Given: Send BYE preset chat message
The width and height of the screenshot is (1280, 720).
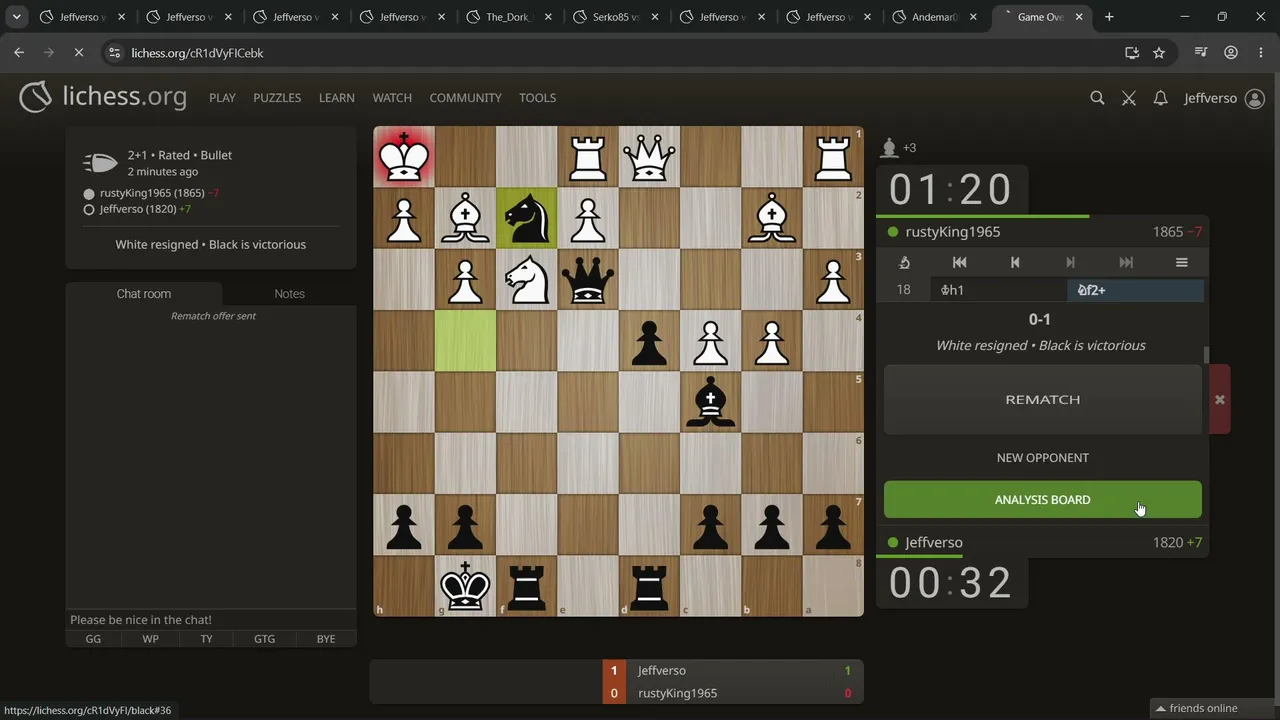Looking at the screenshot, I should pos(326,639).
